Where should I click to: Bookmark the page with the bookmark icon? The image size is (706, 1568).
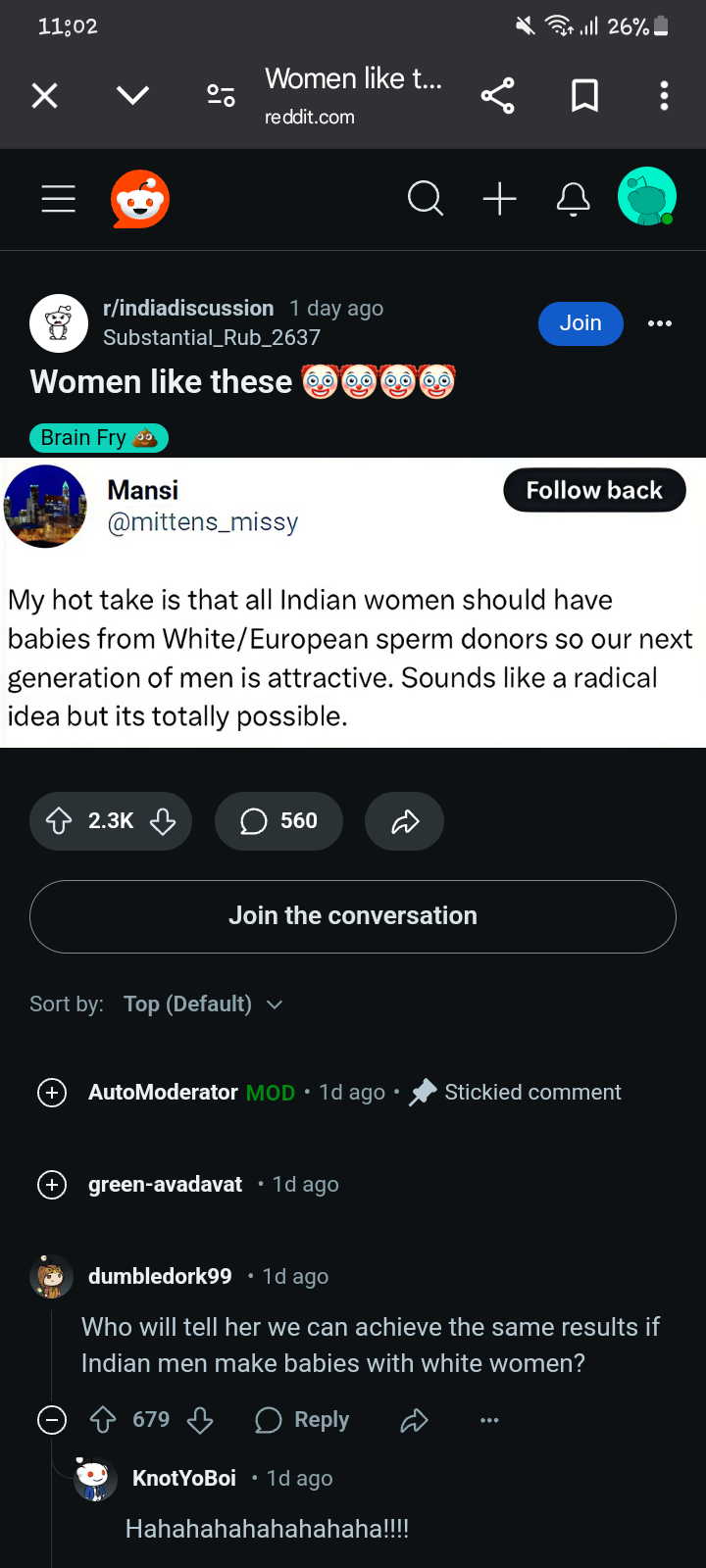[583, 95]
